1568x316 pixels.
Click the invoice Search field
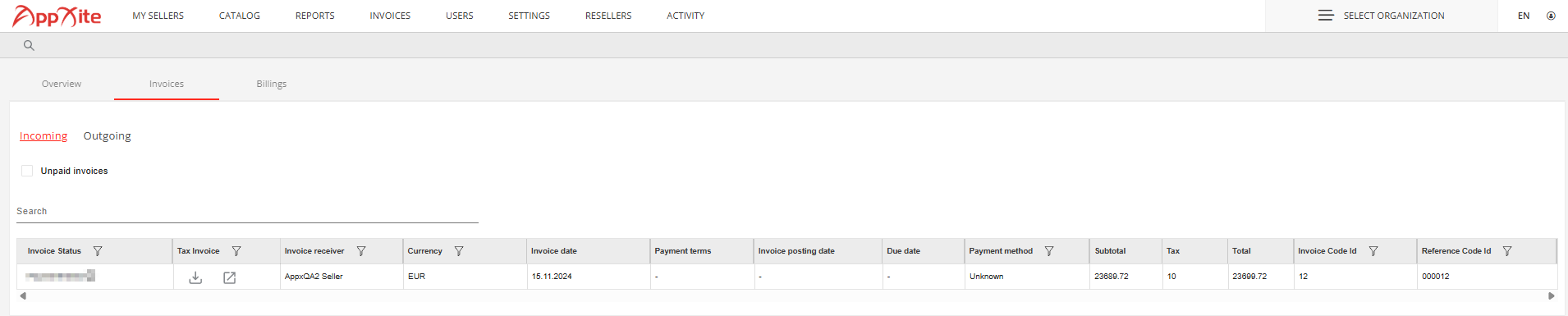pyautogui.click(x=247, y=212)
